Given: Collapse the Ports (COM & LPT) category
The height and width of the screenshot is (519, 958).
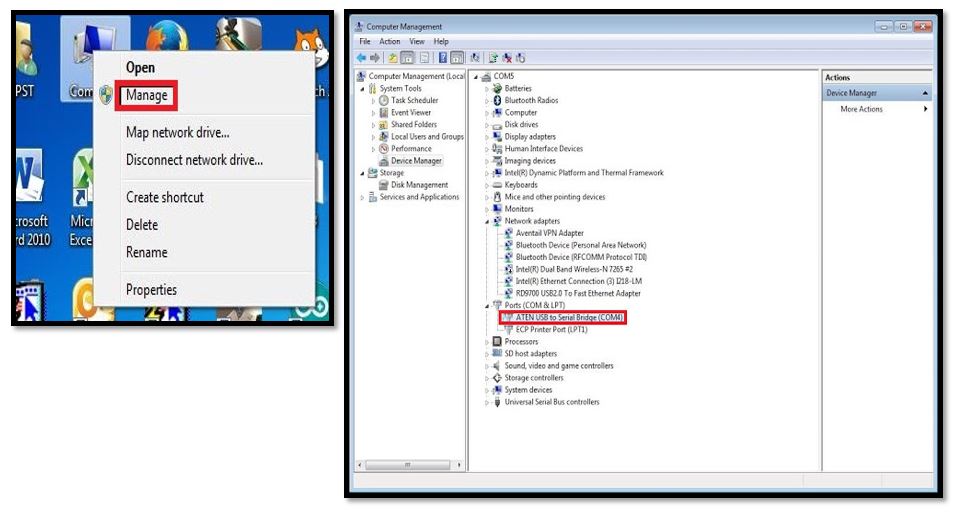Looking at the screenshot, I should tap(487, 306).
